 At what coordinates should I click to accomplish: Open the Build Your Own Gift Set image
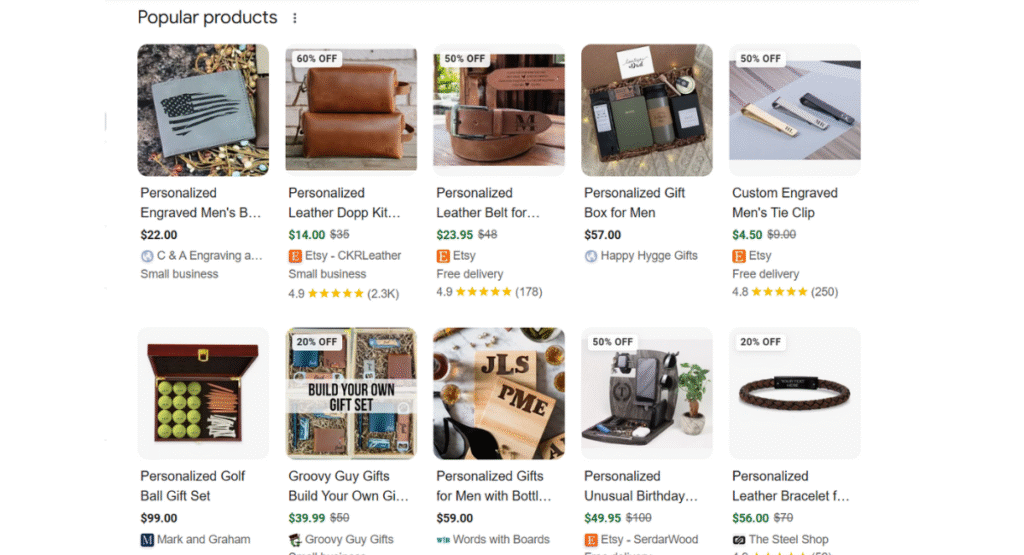pos(351,393)
